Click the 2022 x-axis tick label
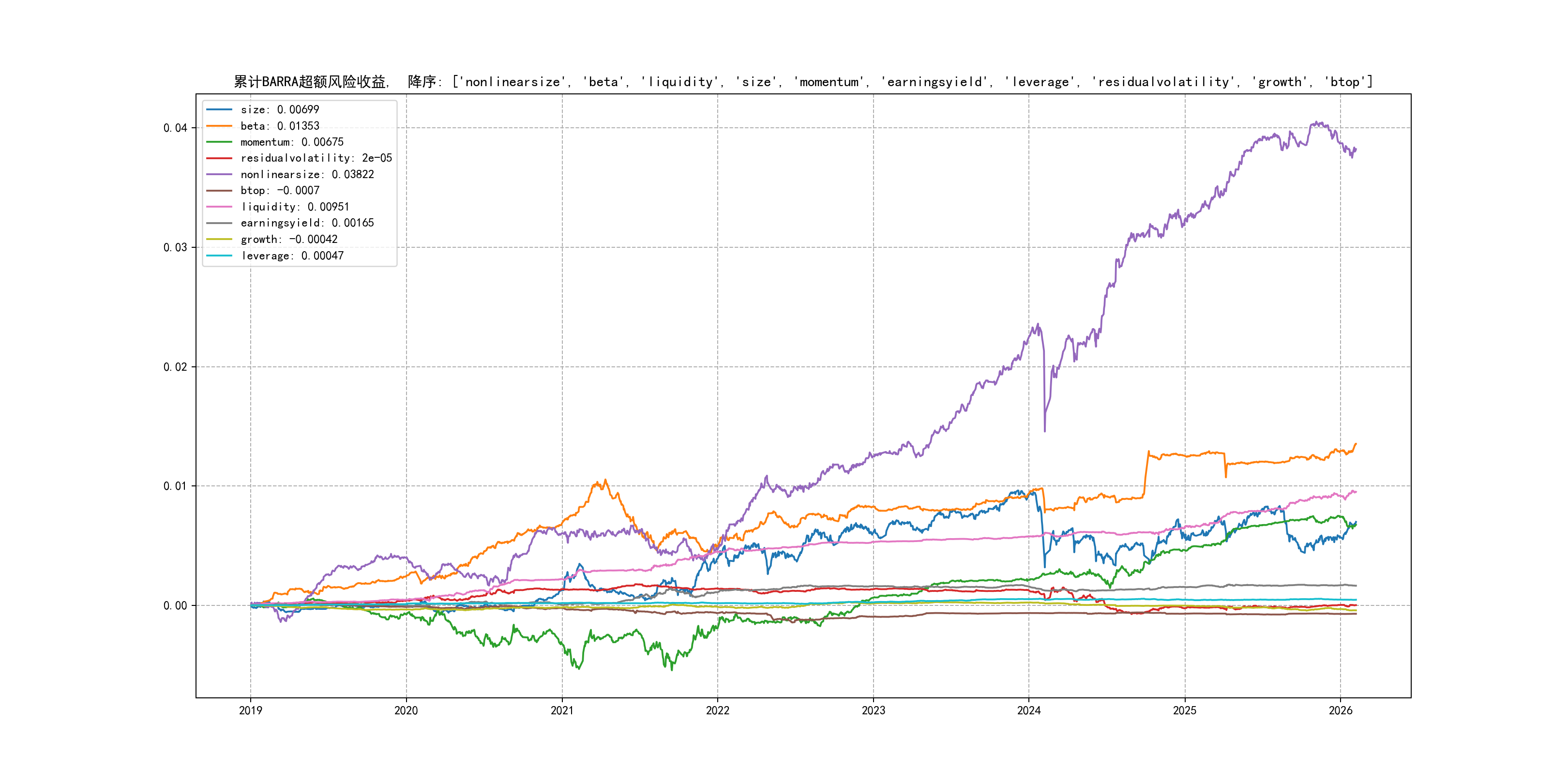 717,710
